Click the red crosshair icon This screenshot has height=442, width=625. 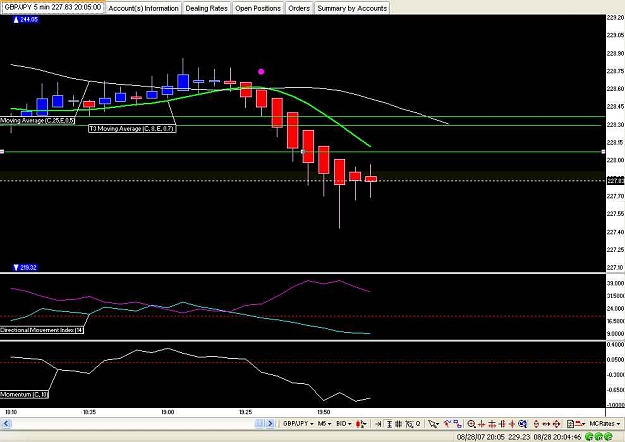(x=482, y=424)
